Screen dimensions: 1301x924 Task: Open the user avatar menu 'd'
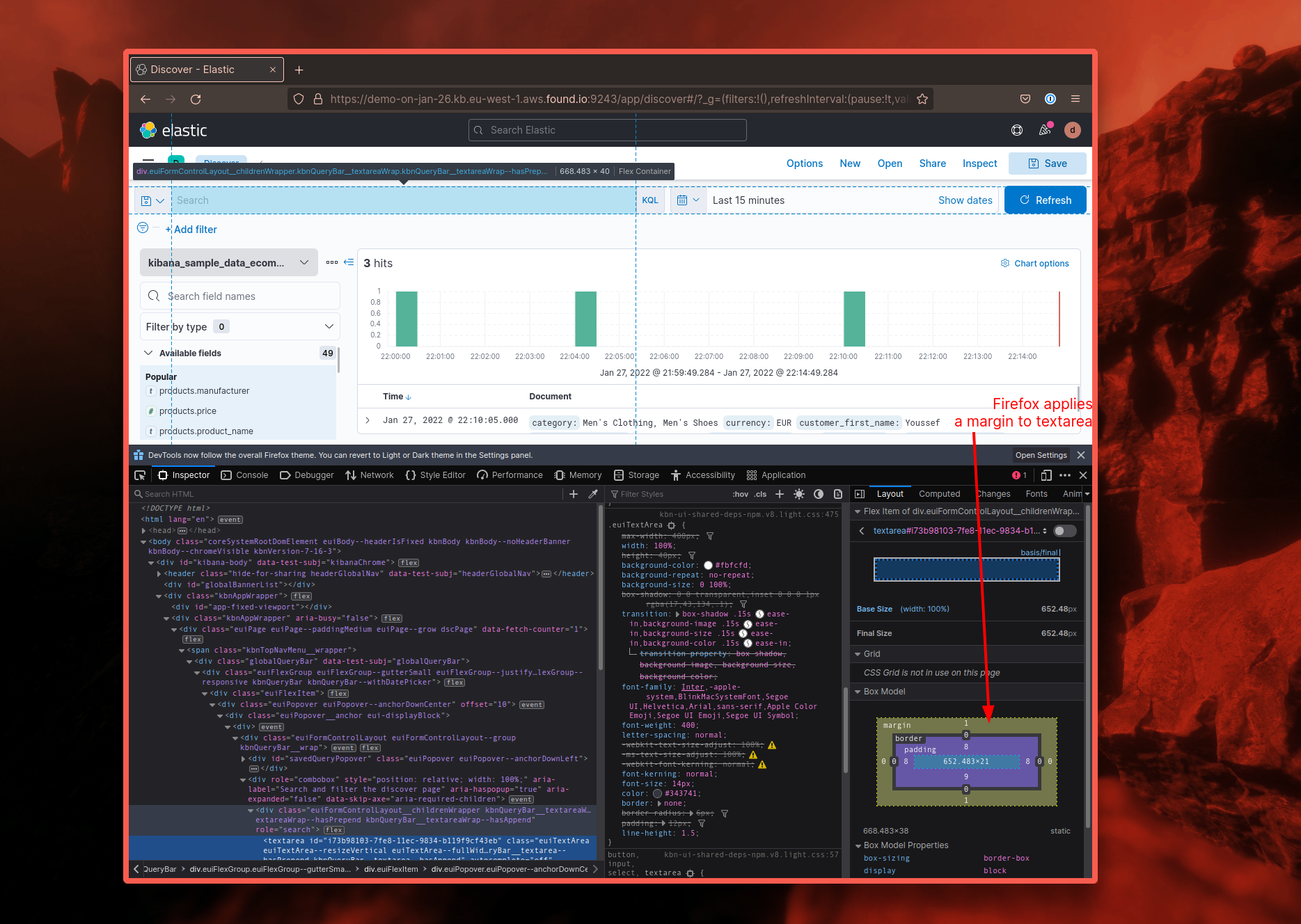tap(1073, 130)
